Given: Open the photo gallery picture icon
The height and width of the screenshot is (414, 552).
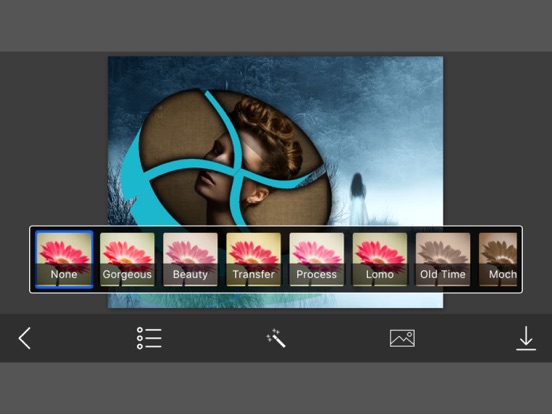Looking at the screenshot, I should 402,338.
